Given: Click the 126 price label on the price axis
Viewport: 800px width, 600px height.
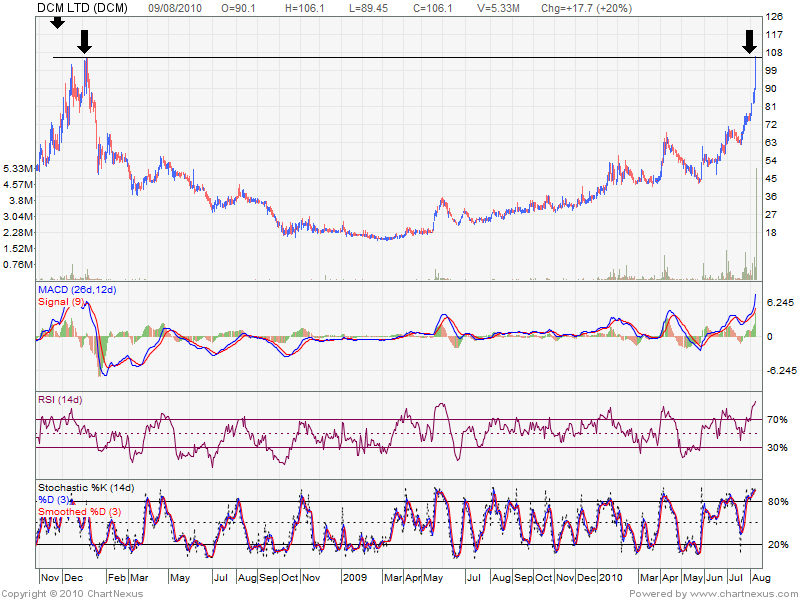Looking at the screenshot, I should coord(772,17).
